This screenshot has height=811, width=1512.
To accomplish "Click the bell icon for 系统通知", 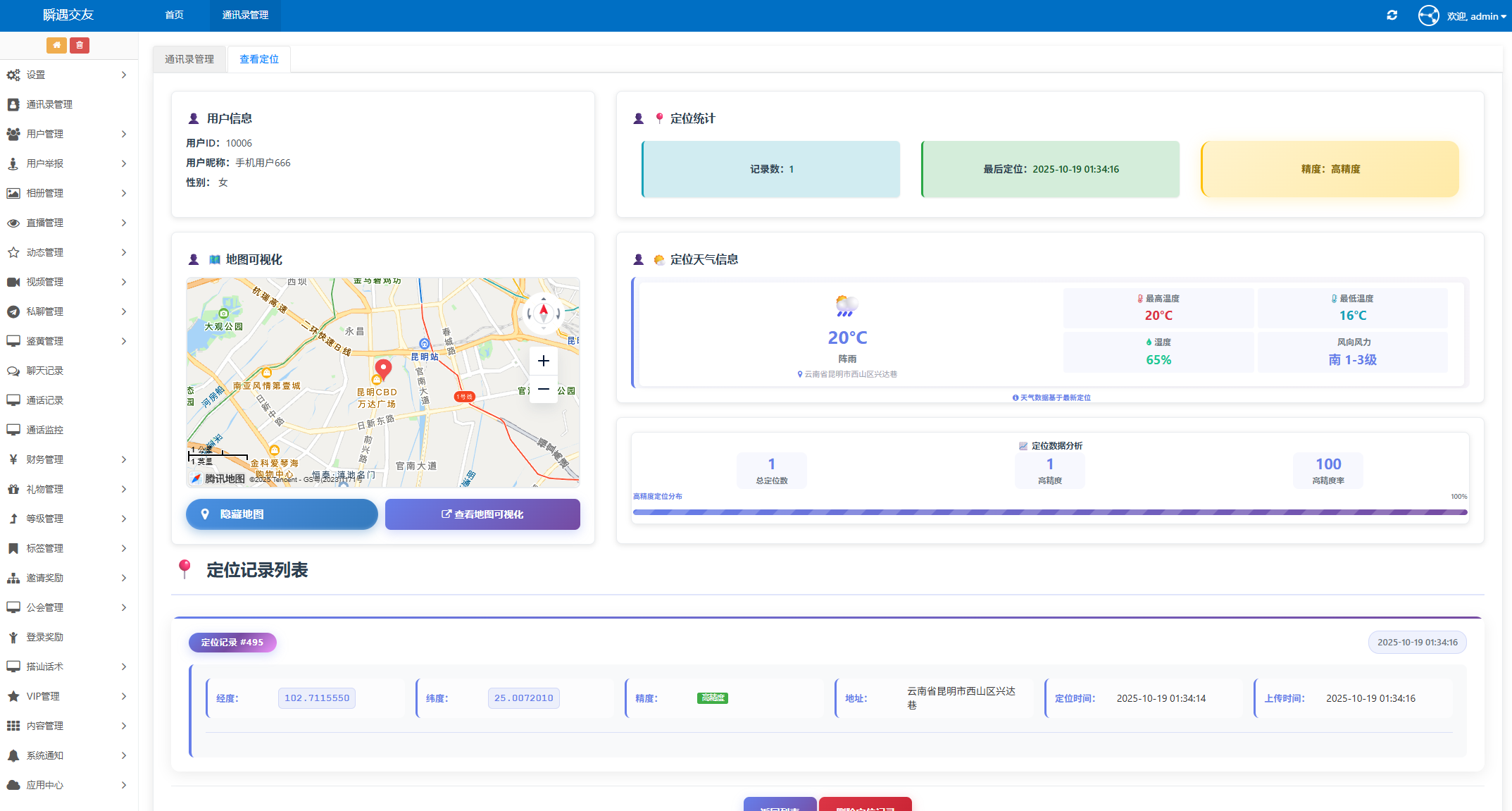I will click(13, 755).
